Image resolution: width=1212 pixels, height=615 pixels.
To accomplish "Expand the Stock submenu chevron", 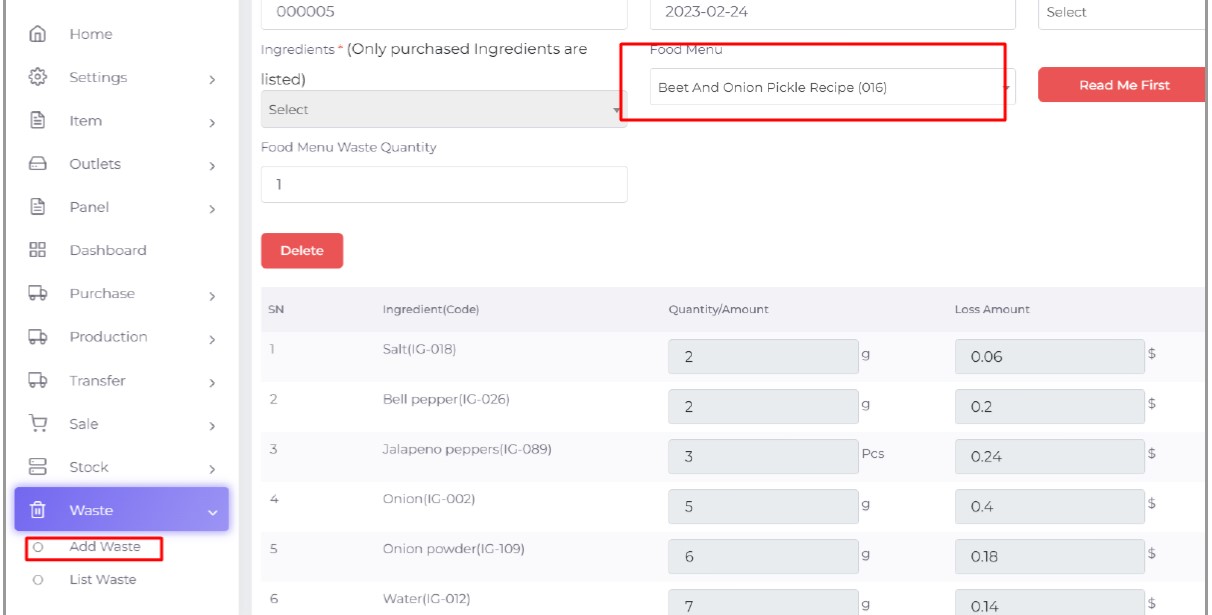I will pyautogui.click(x=212, y=469).
